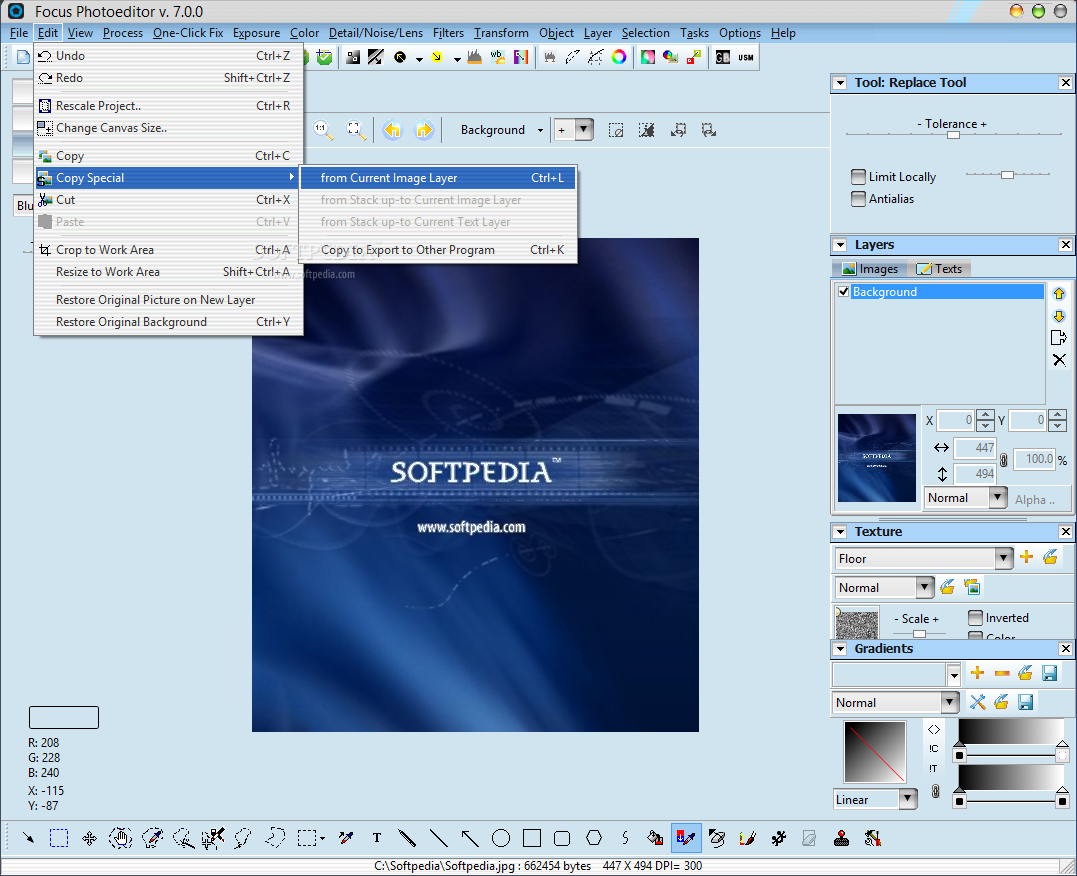Select the arrow pointer tool
This screenshot has height=876, width=1077.
[x=28, y=838]
